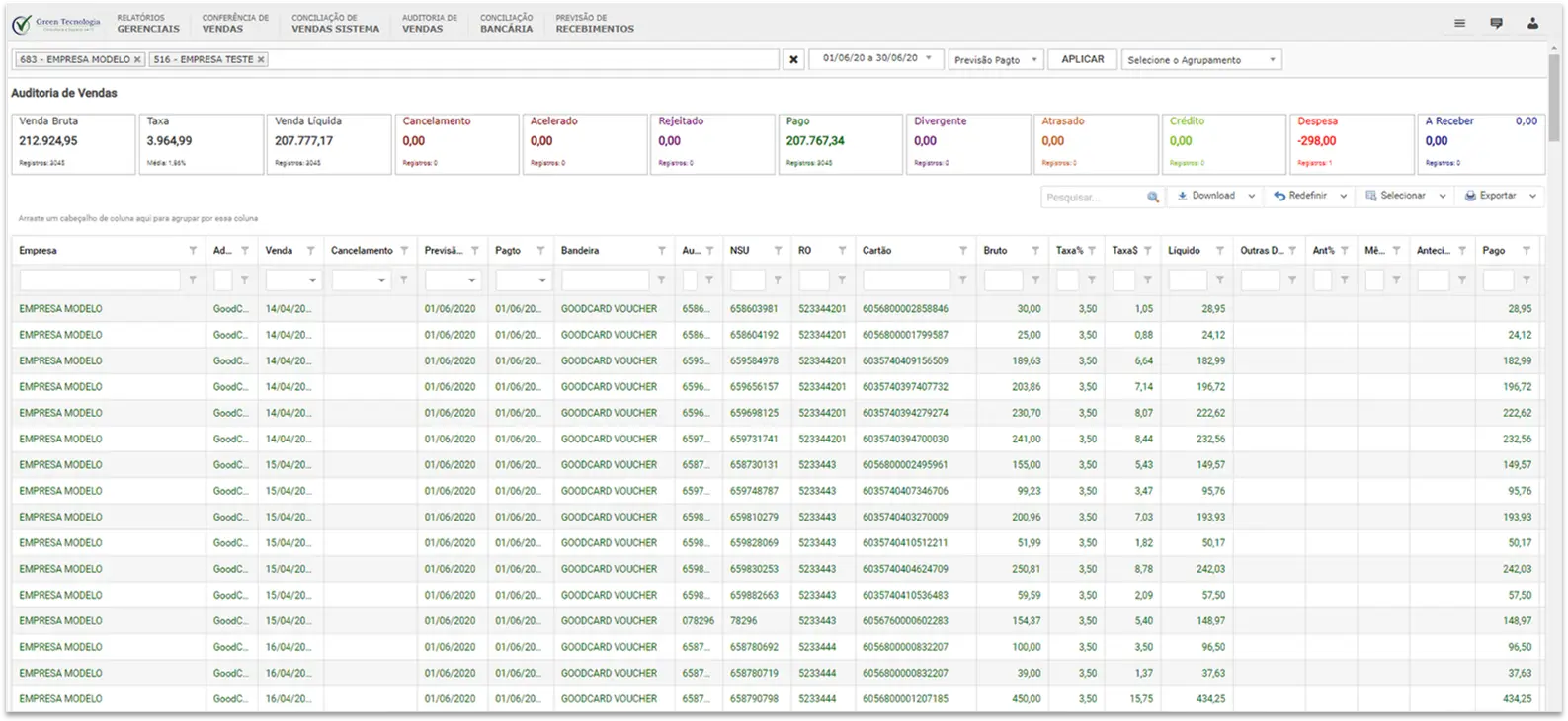Open filter icon on Ant% column header
Screen dimensions: 1568x721
pos(1345,251)
